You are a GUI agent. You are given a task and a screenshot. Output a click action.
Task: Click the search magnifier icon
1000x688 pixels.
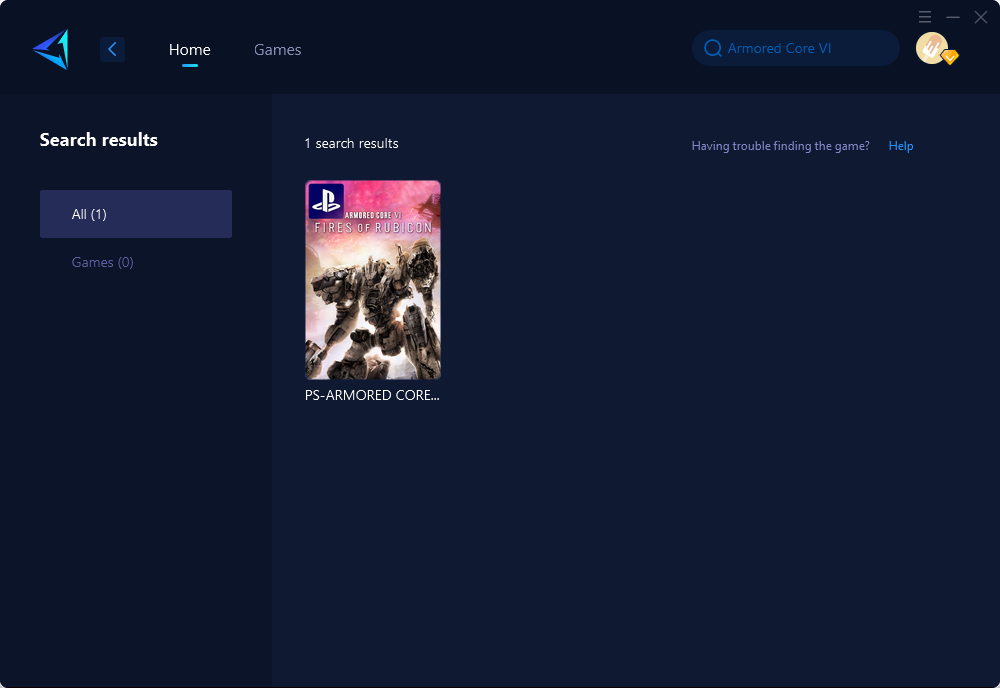pos(712,48)
